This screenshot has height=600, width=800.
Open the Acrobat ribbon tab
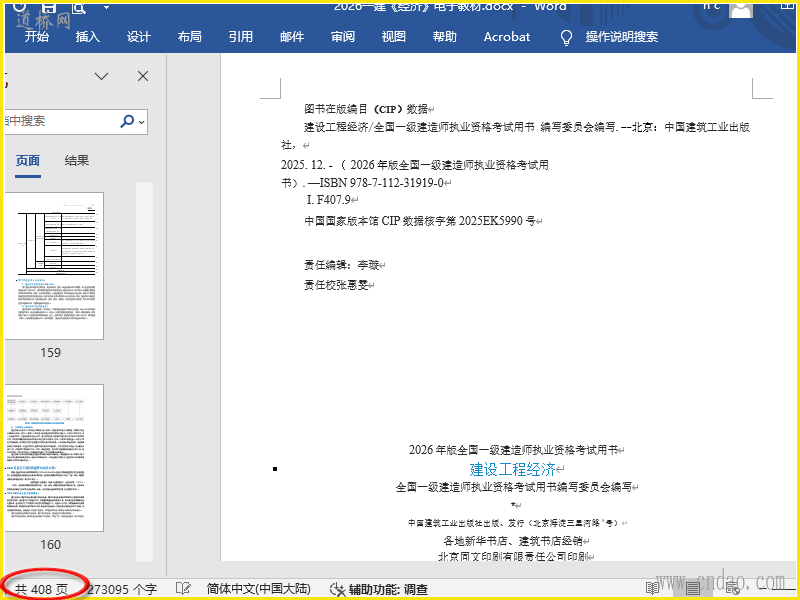tap(507, 37)
